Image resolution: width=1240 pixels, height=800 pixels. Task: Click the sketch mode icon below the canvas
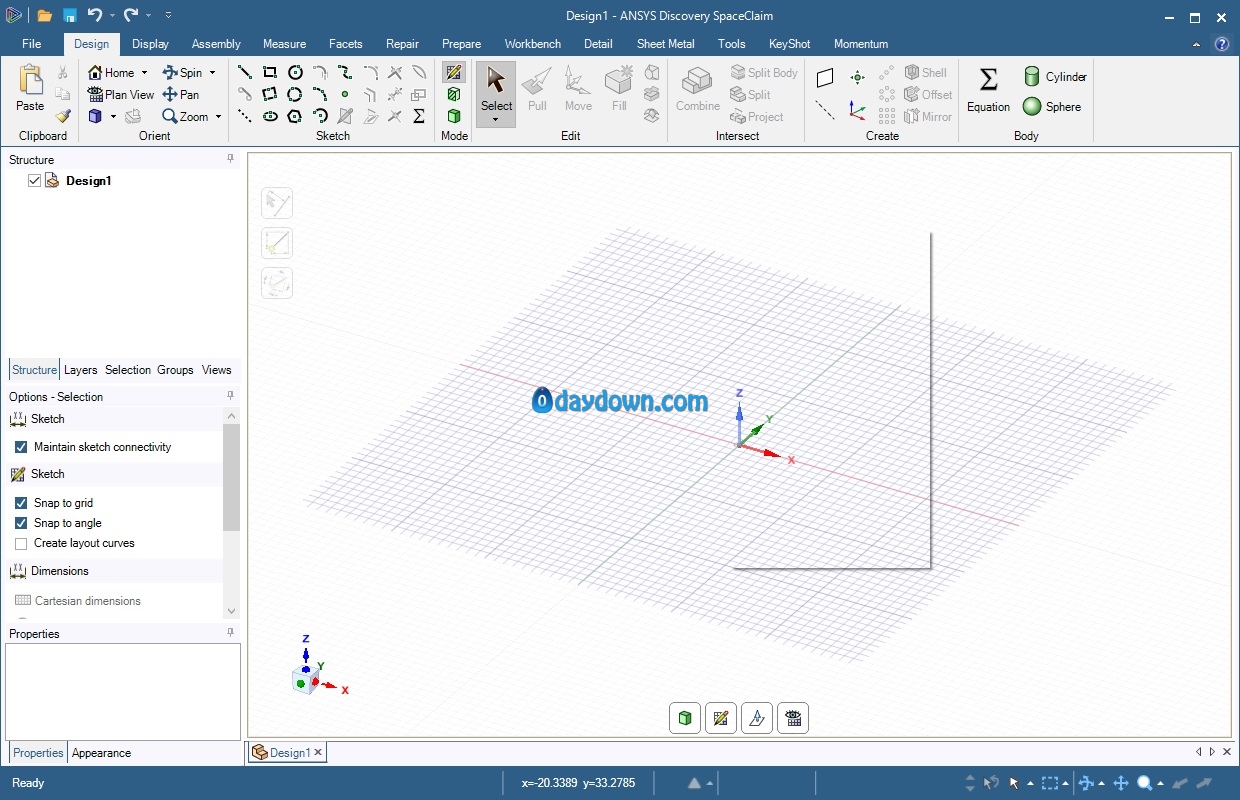pos(721,717)
